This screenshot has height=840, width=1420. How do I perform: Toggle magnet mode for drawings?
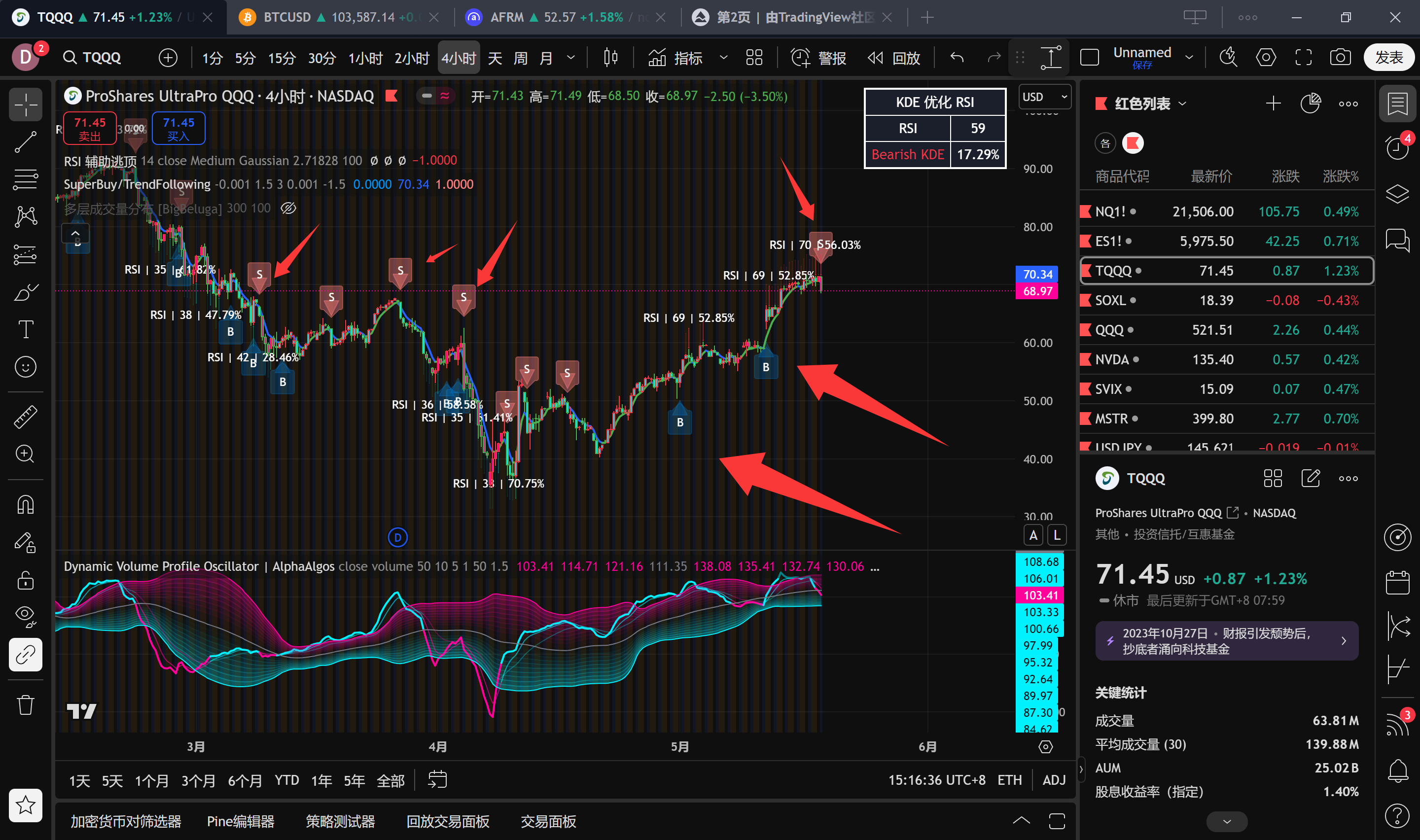click(26, 504)
